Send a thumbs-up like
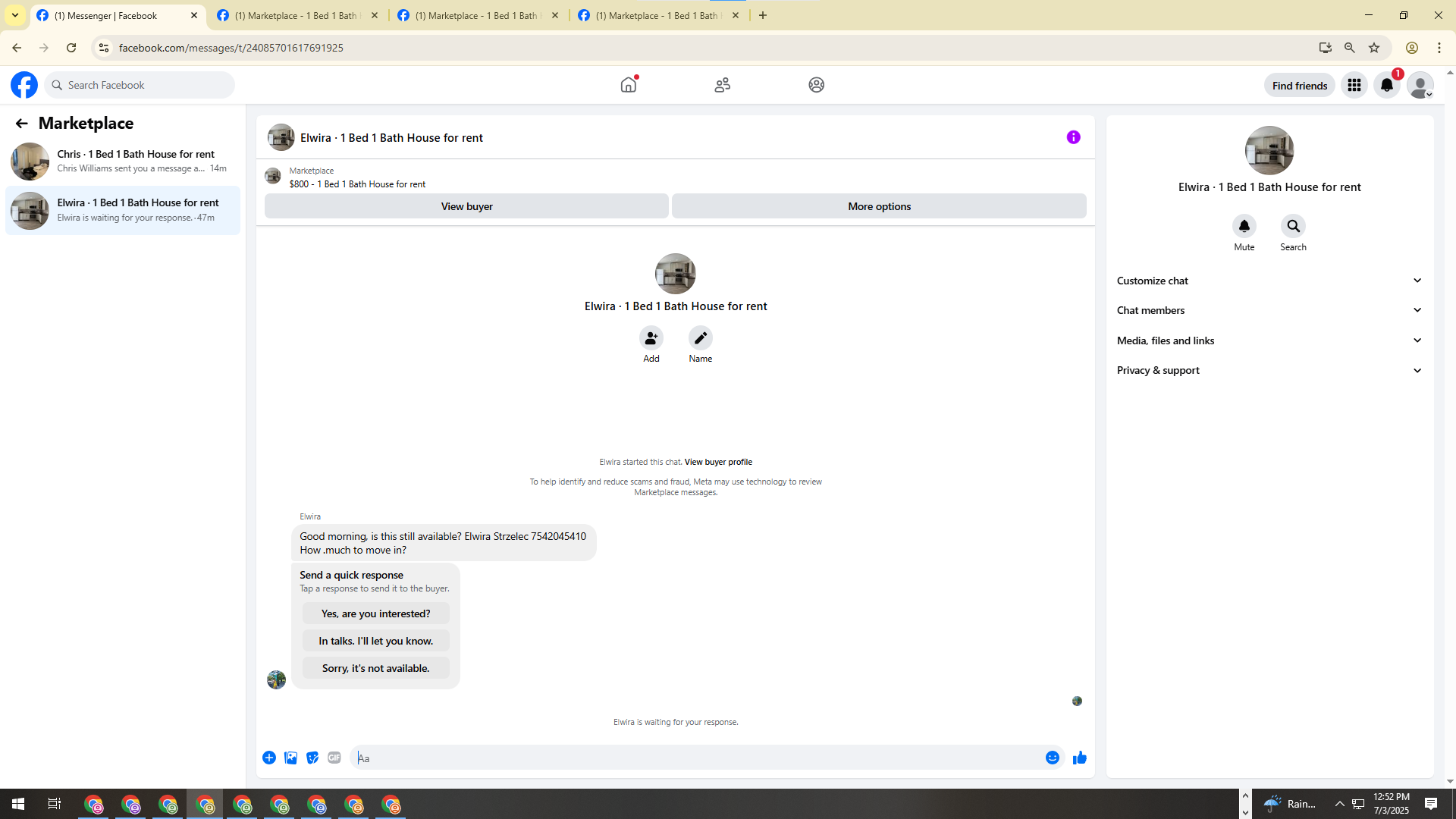Screen dimensions: 1456x819 point(1079,758)
